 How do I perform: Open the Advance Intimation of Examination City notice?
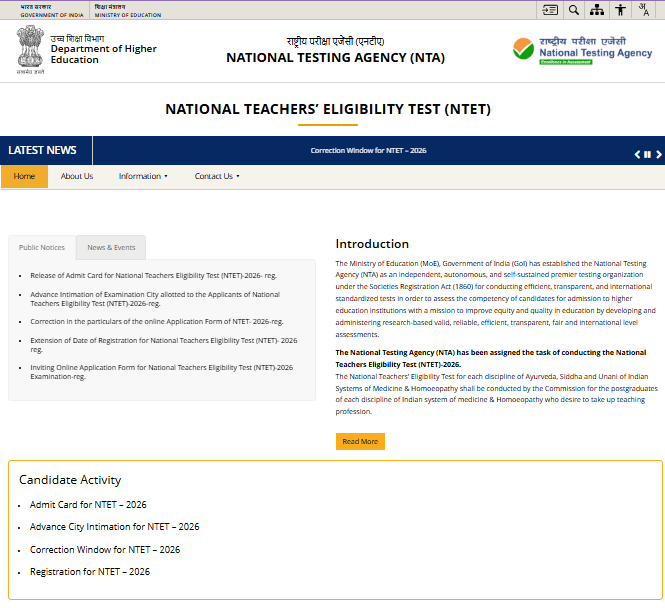(155, 299)
